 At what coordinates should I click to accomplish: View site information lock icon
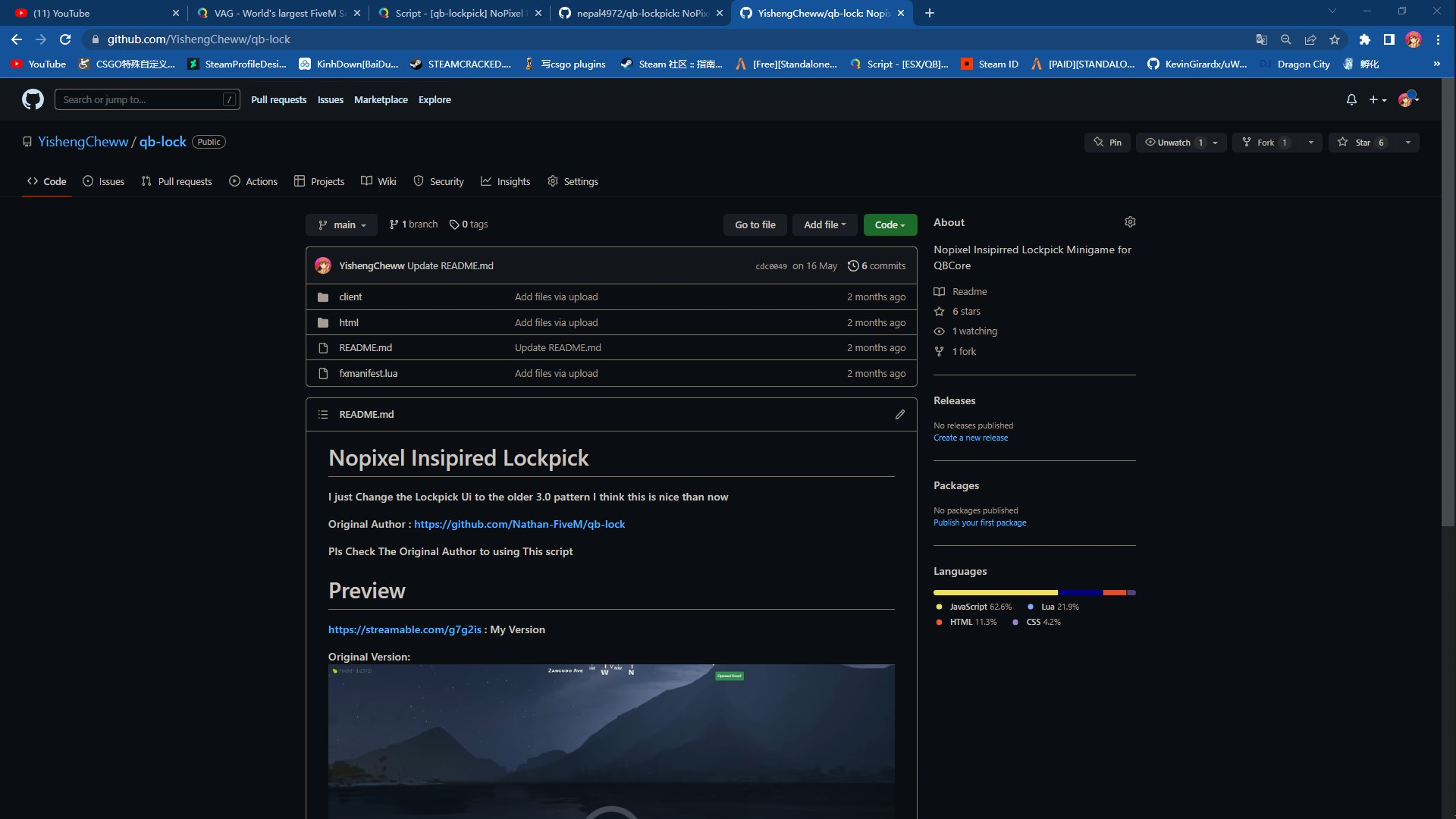(95, 39)
